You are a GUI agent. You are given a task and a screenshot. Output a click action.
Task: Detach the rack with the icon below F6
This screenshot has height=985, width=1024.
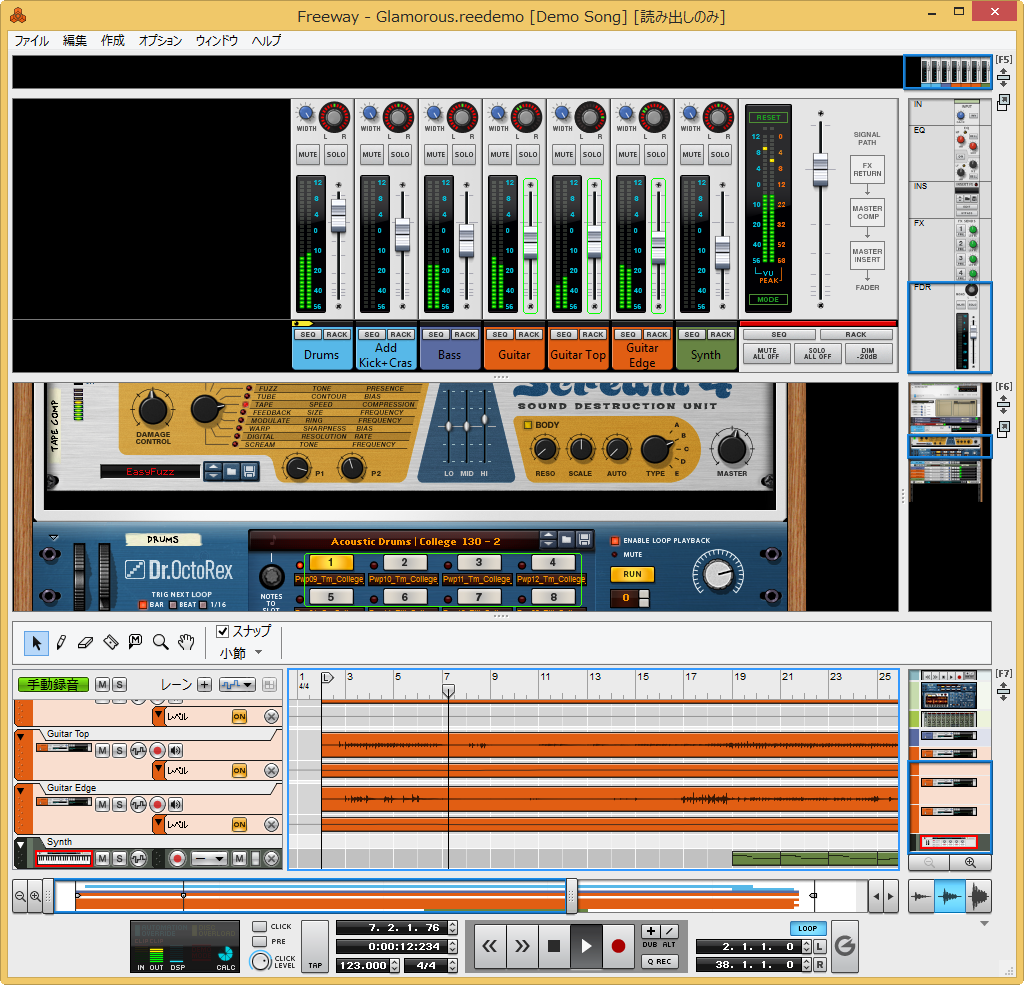[x=1004, y=429]
